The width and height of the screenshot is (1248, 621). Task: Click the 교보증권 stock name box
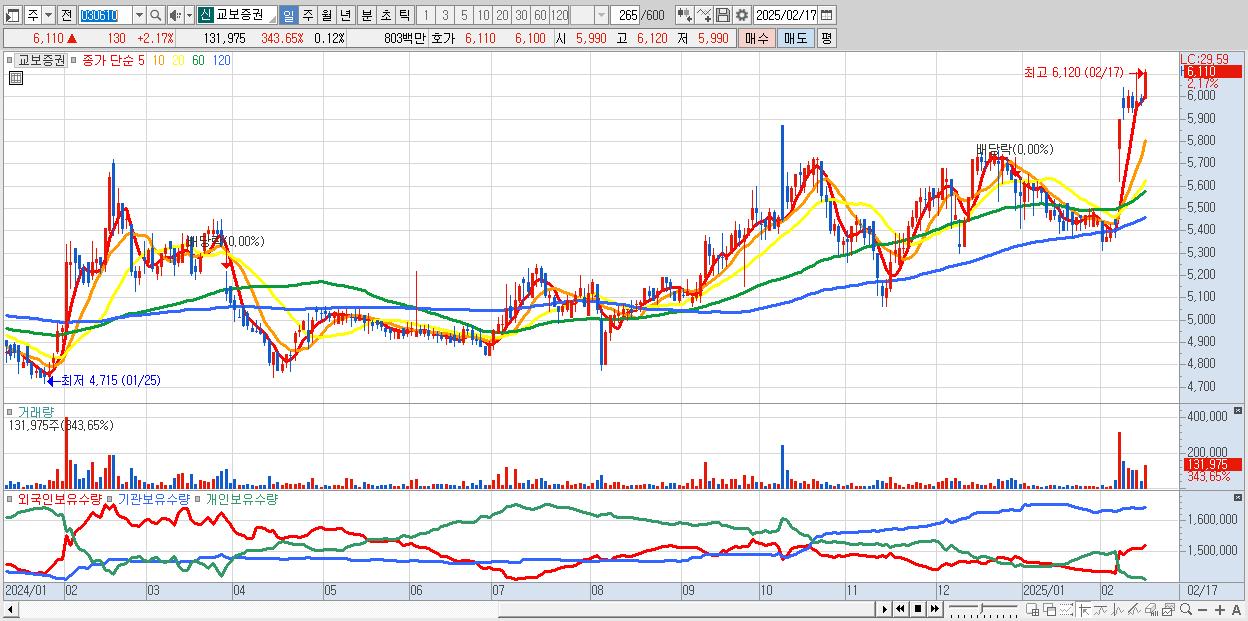pyautogui.click(x=246, y=15)
